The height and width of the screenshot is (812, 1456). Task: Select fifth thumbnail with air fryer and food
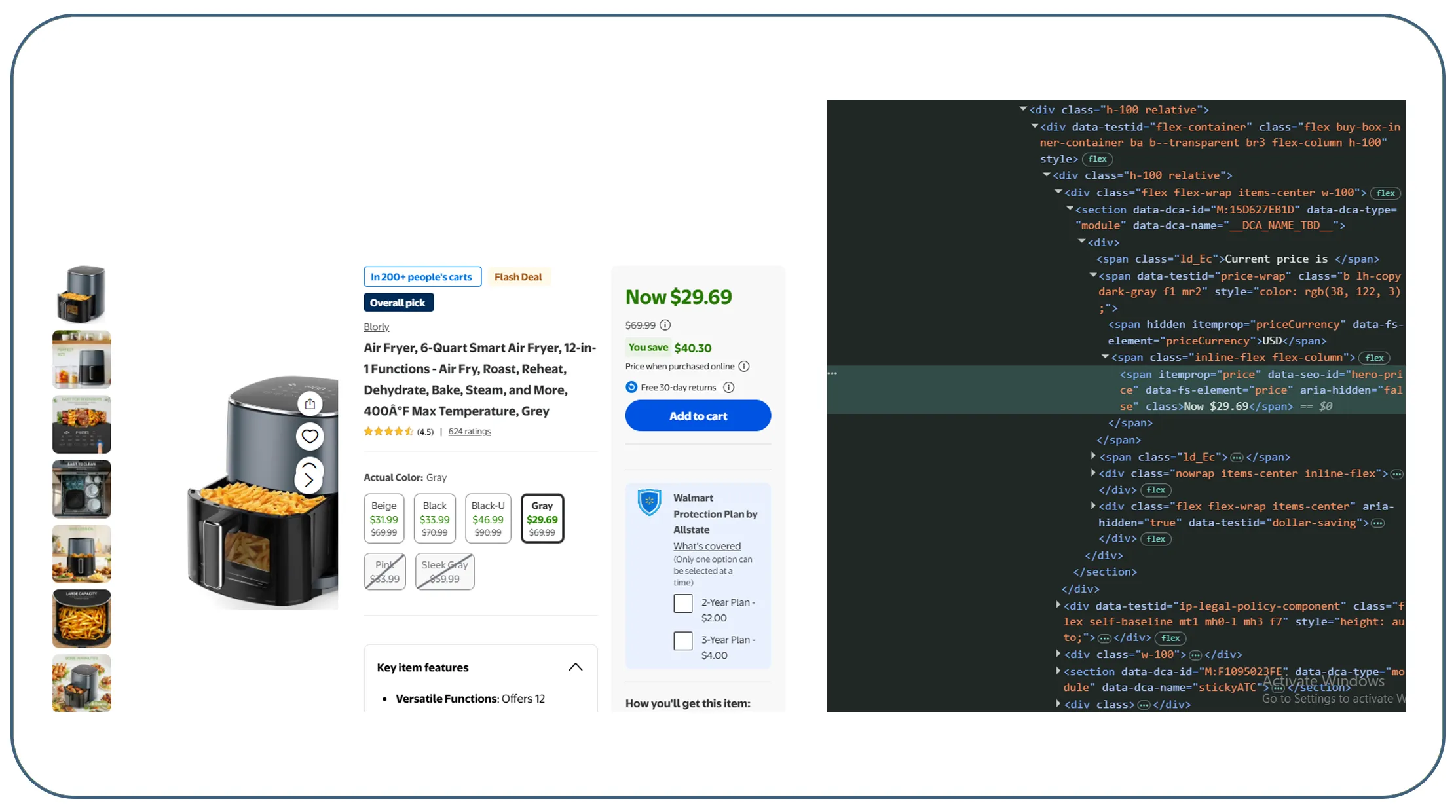pos(82,554)
